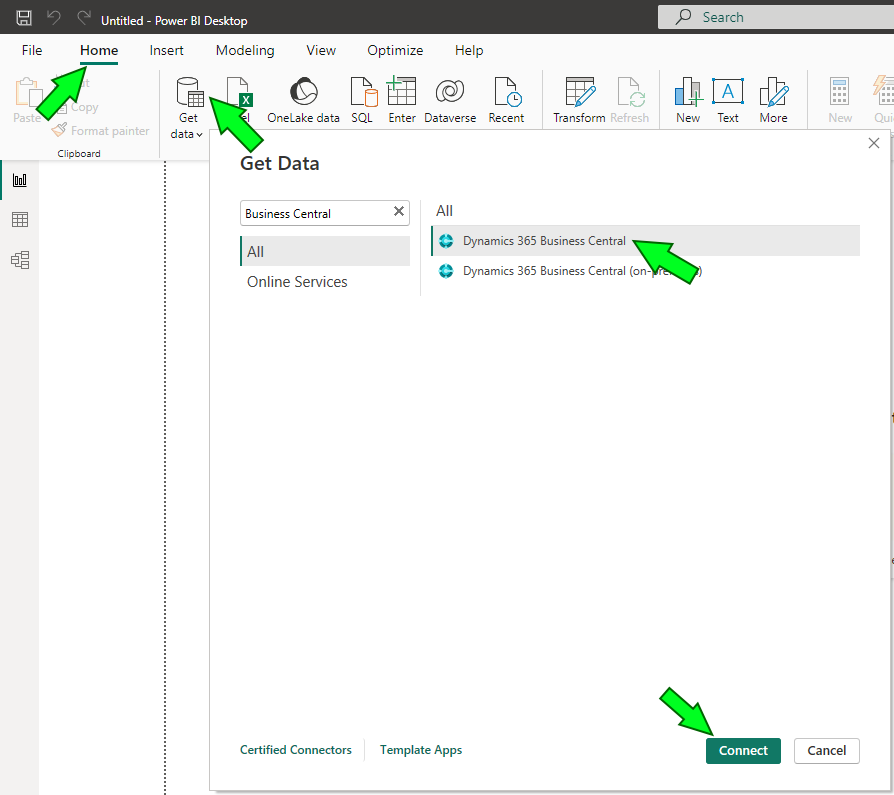Viewport: 894px width, 795px height.
Task: Click the Save icon in title bar
Action: [23, 18]
